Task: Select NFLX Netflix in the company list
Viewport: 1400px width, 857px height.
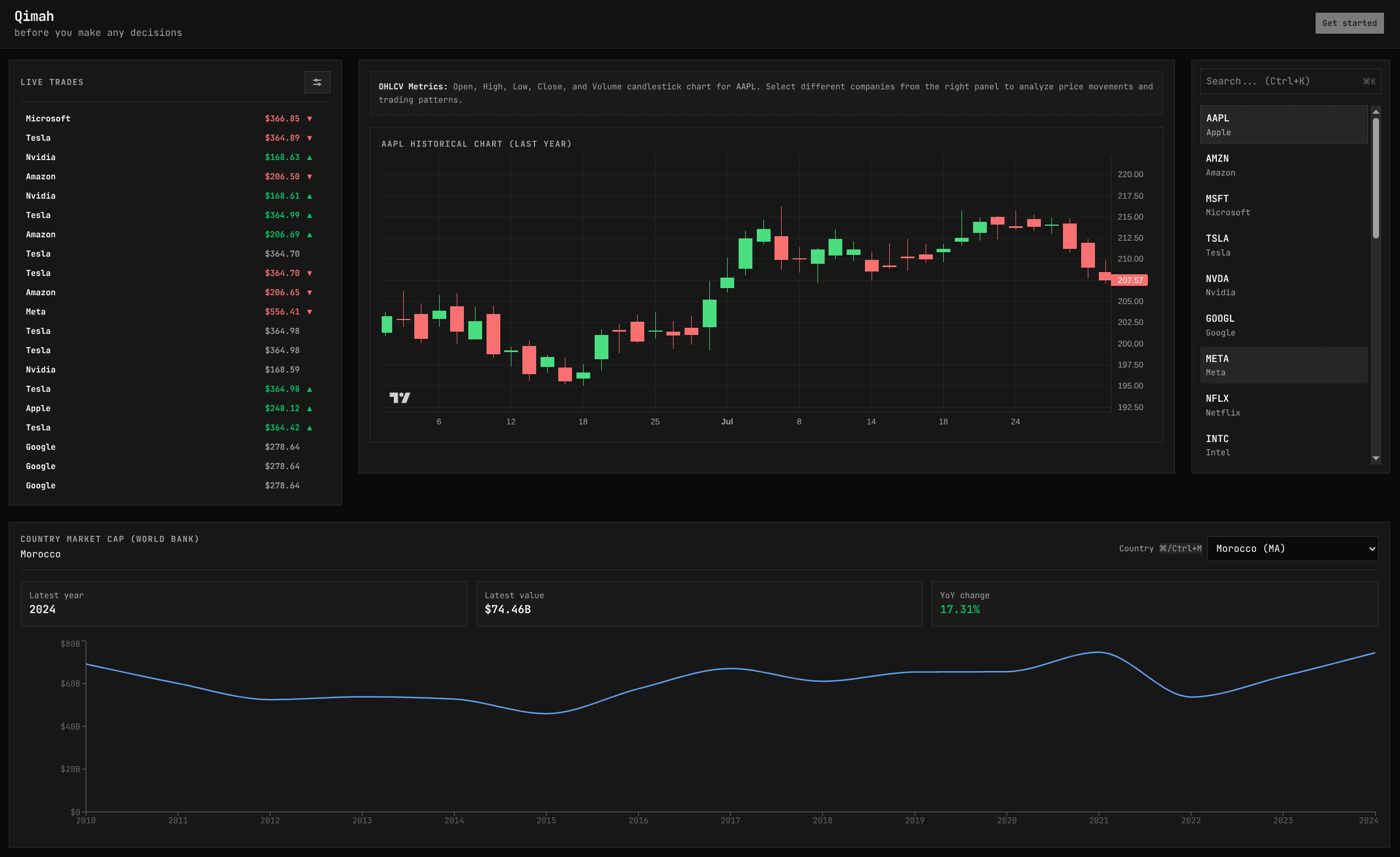Action: [1284, 405]
